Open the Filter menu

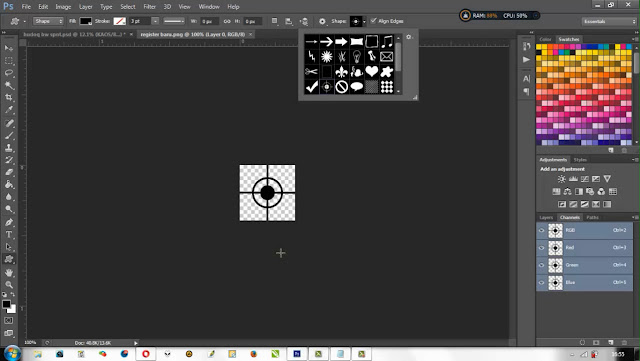point(149,7)
